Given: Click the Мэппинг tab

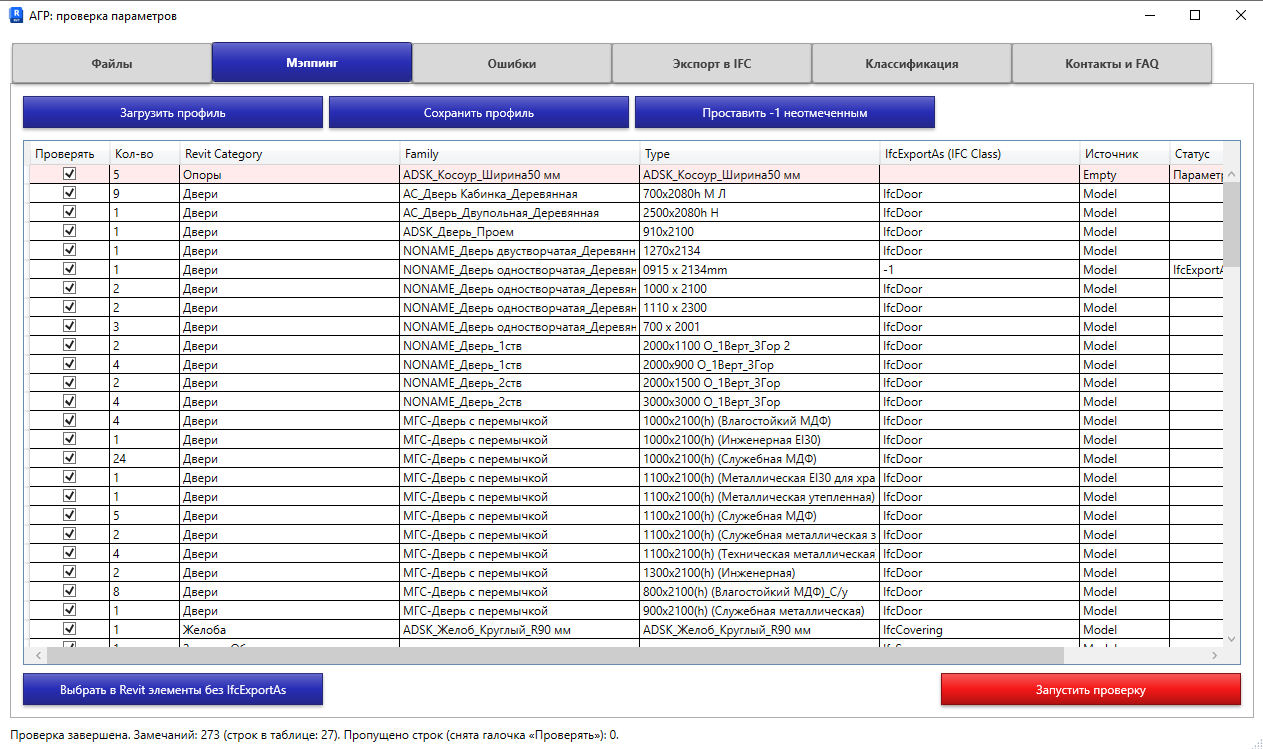Looking at the screenshot, I should (312, 63).
